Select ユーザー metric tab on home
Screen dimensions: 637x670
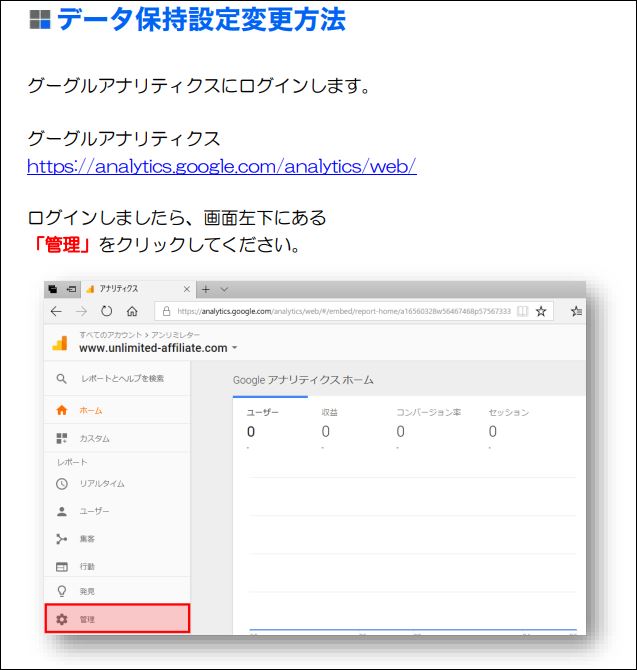(270, 425)
